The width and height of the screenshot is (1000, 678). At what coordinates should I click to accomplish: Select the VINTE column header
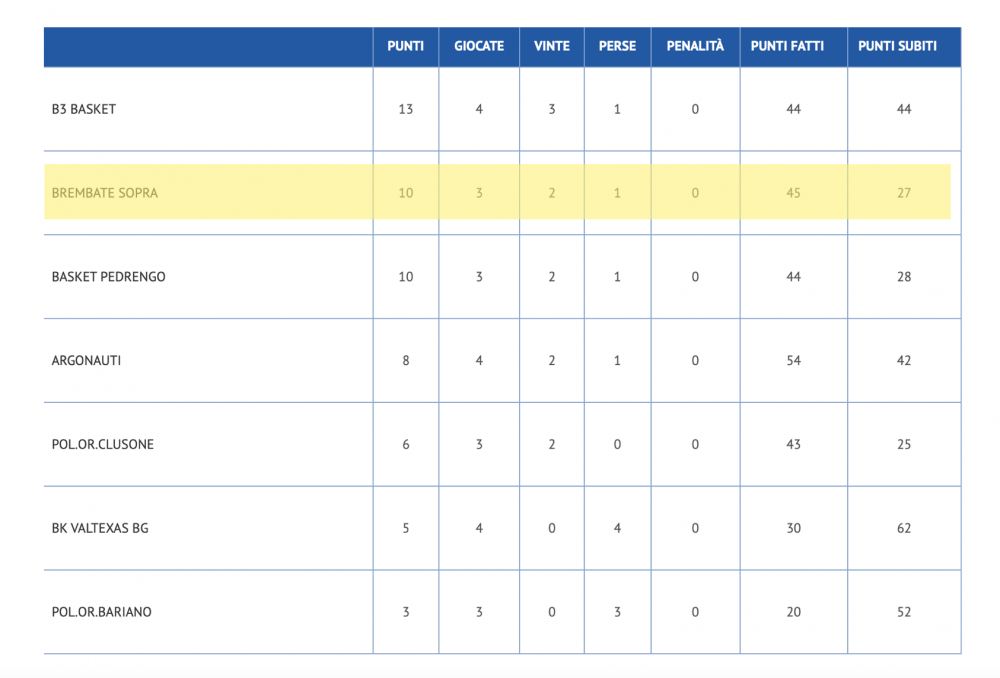click(x=552, y=46)
